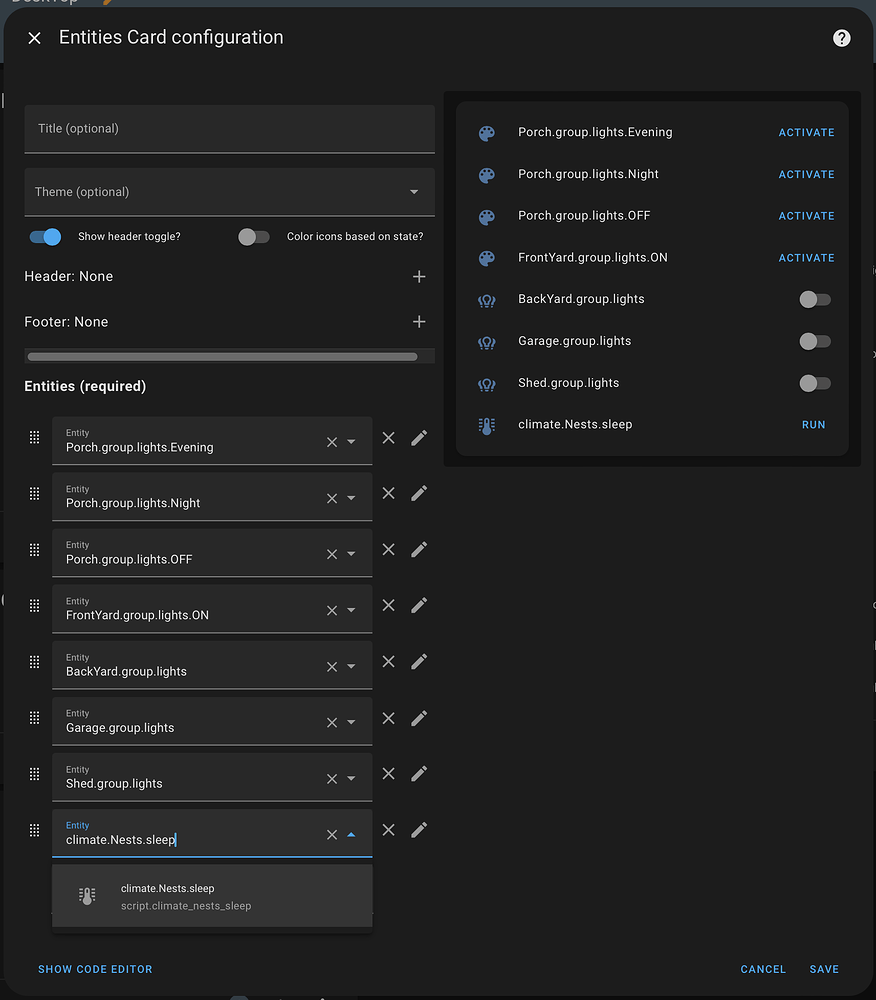Clear the FrontYard.group.lights.ON entity field

click(x=332, y=610)
